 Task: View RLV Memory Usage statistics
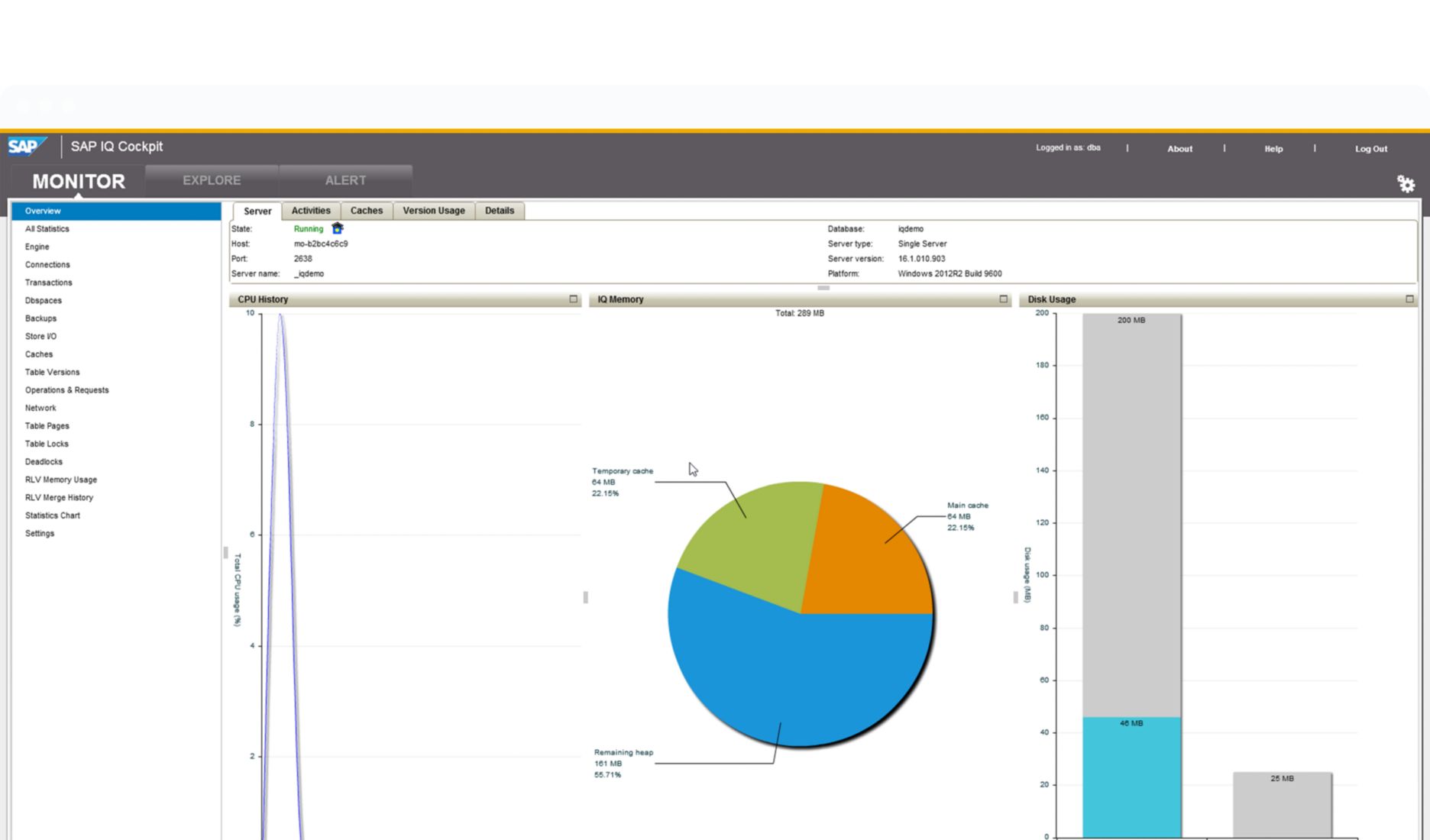[61, 480]
